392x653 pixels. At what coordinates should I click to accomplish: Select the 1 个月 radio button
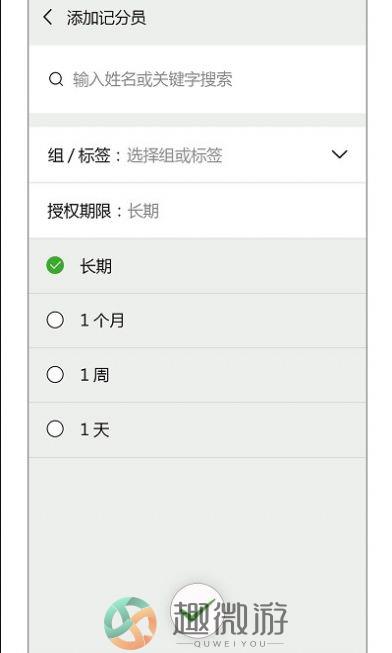click(x=55, y=320)
